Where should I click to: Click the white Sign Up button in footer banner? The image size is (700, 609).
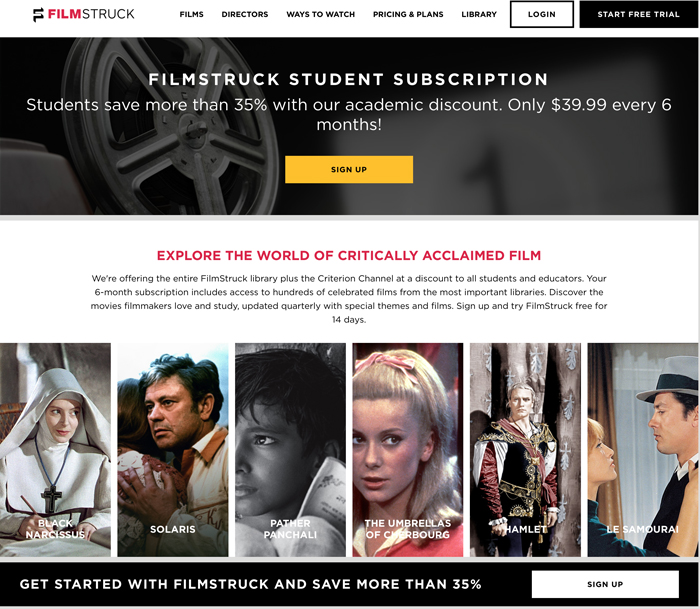(605, 584)
